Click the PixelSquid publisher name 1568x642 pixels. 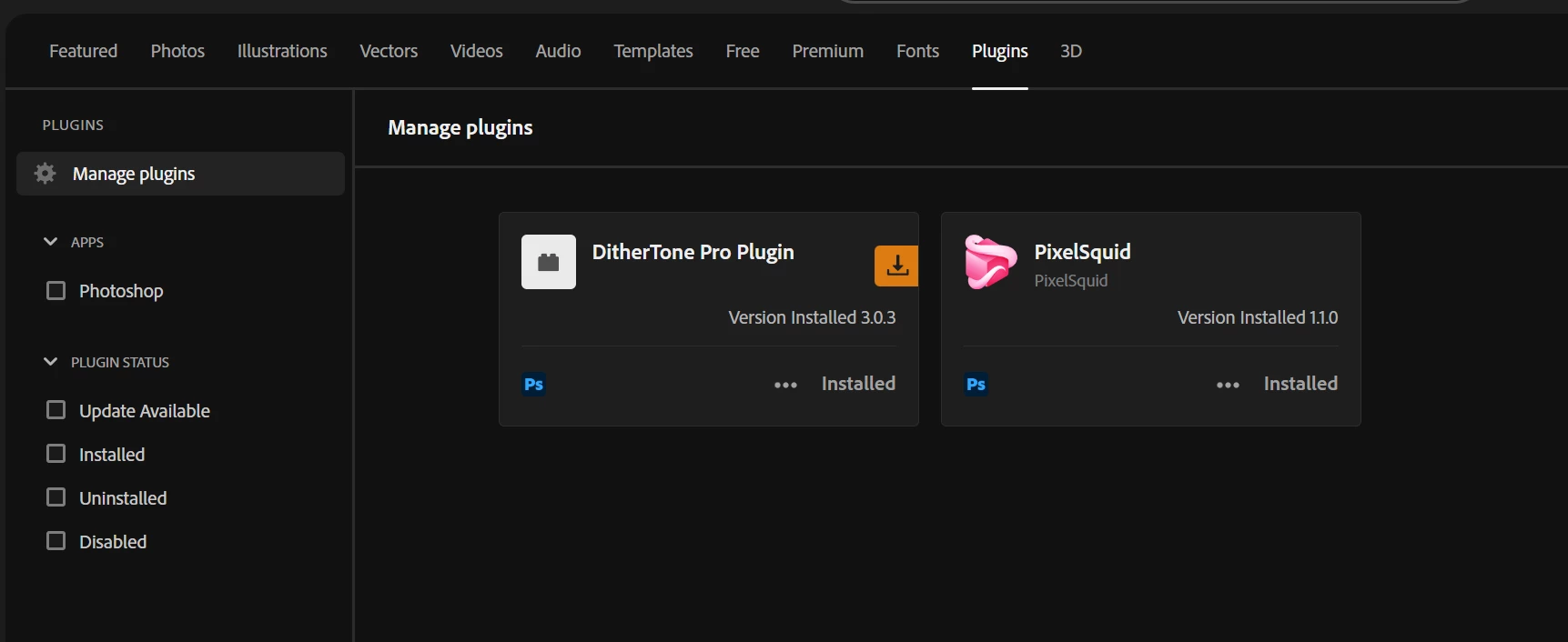[x=1071, y=281]
